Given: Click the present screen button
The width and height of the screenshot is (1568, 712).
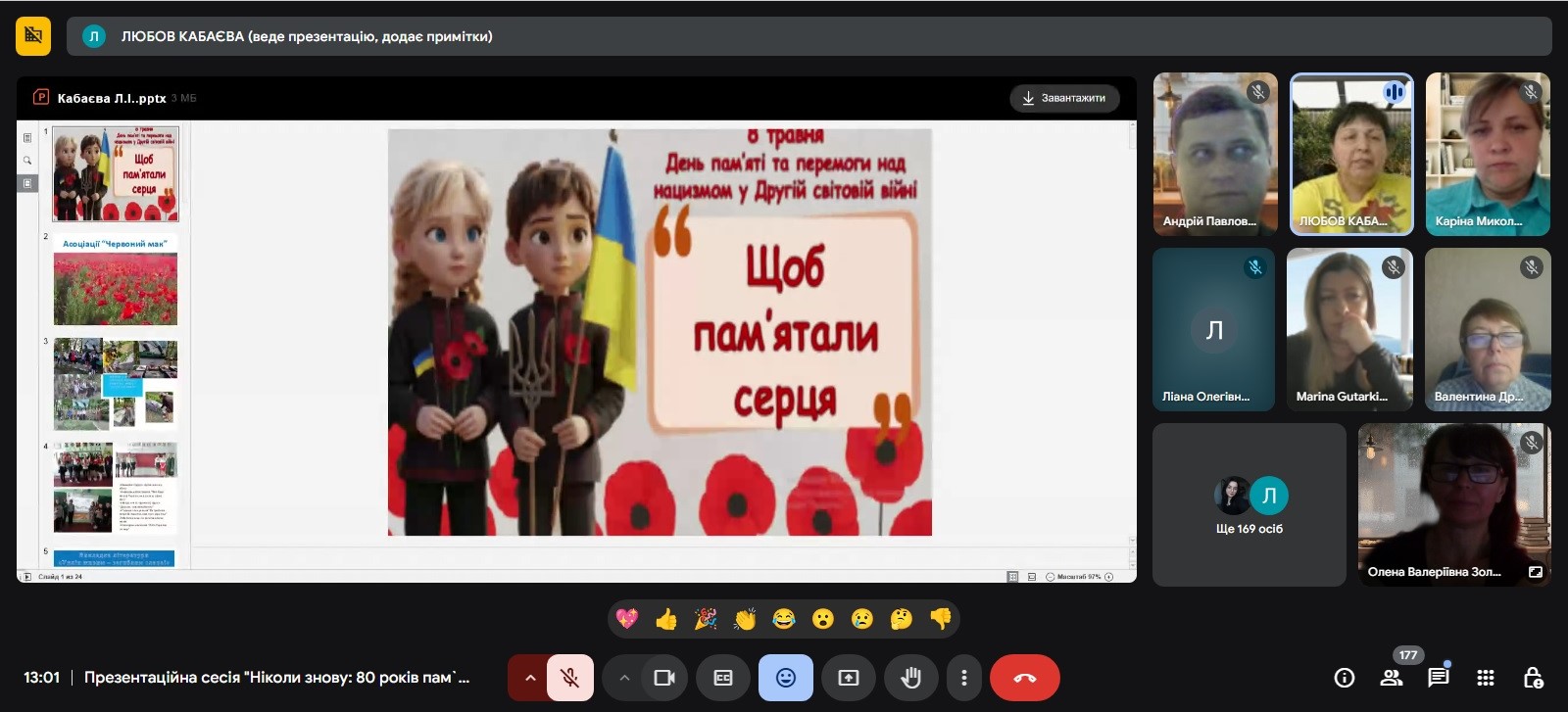Looking at the screenshot, I should (x=849, y=678).
